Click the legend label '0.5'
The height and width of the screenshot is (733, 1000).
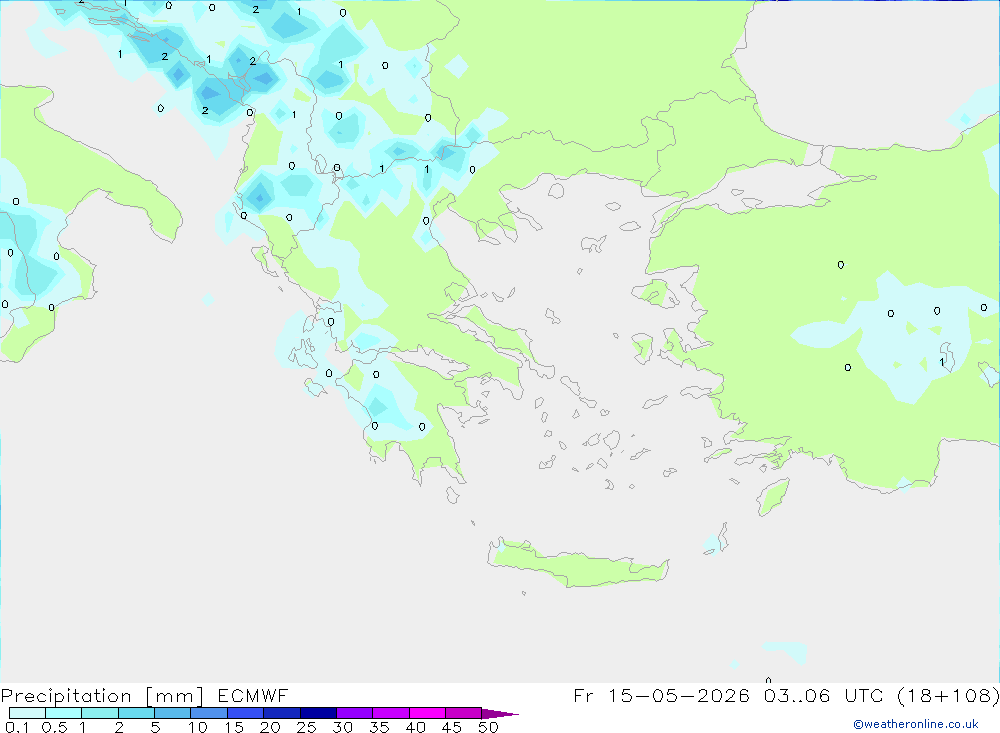tap(54, 727)
